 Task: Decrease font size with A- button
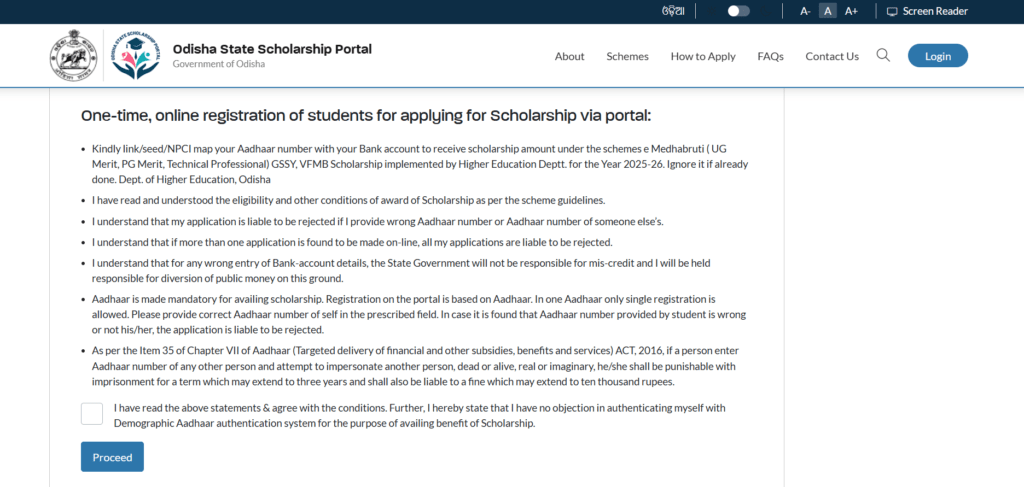pyautogui.click(x=805, y=11)
